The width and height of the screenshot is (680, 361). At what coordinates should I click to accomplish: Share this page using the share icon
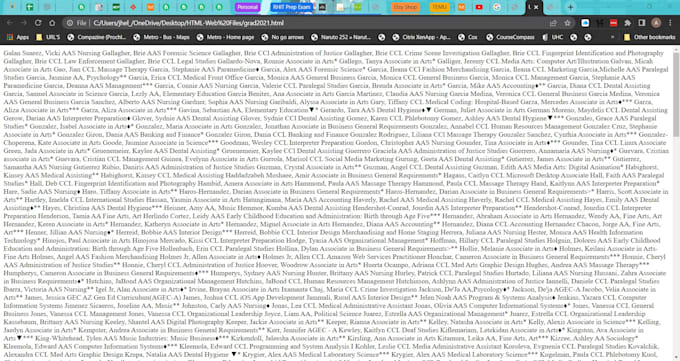[x=553, y=23]
